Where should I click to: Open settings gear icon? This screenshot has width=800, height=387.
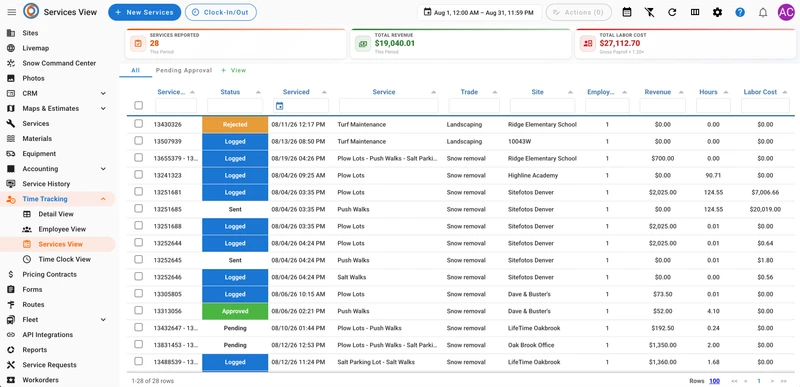(717, 12)
